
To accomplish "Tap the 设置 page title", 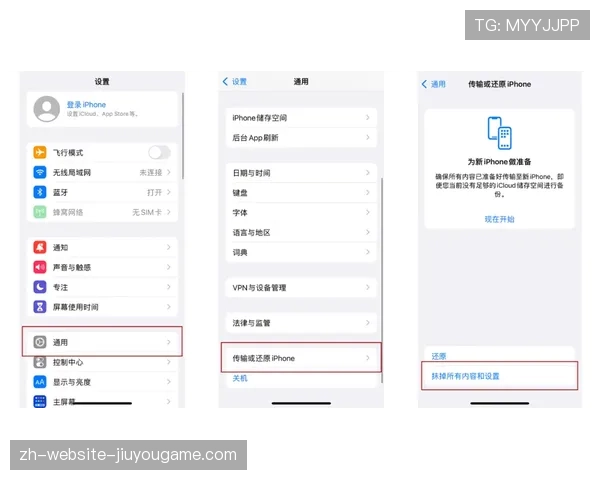I will click(102, 82).
